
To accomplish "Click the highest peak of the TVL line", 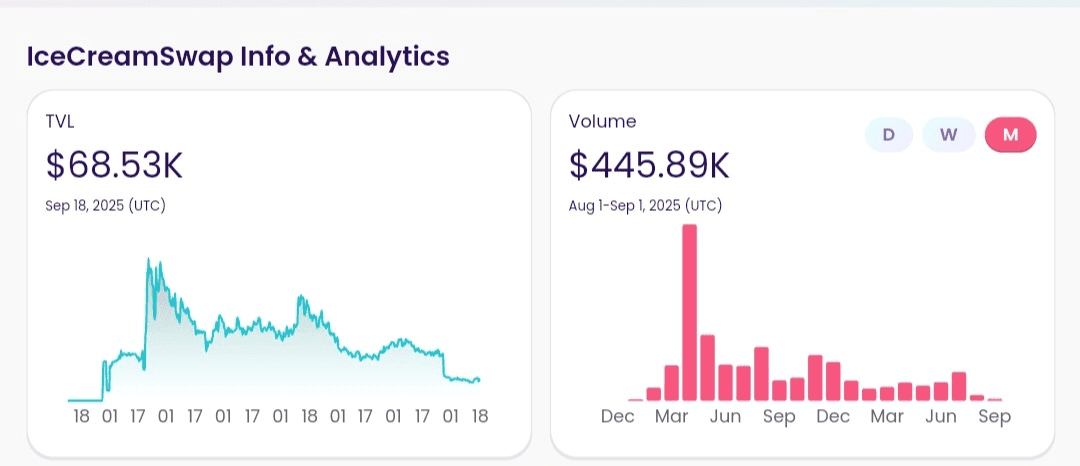I will pos(149,261).
